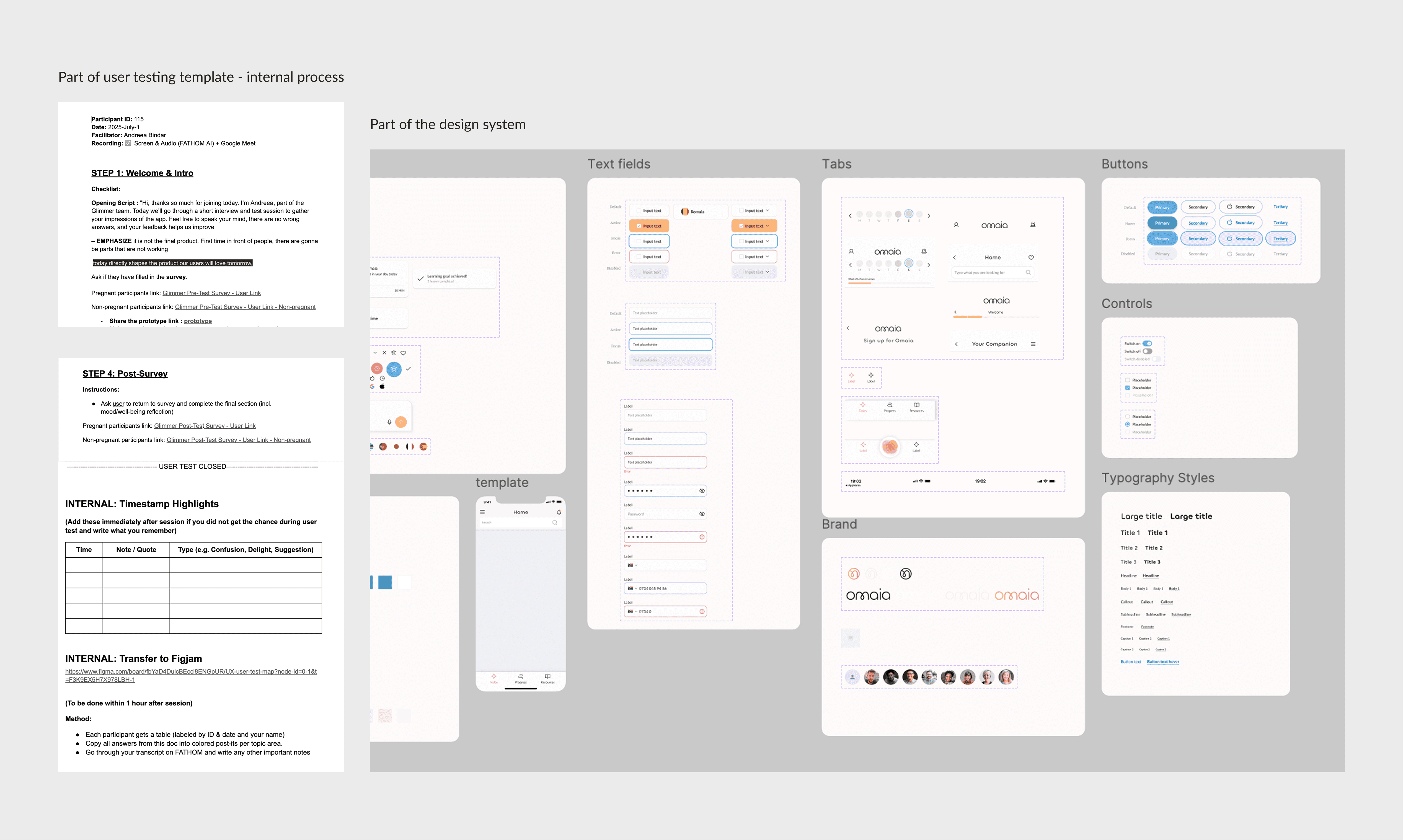Click search magnifier in 'Type what you are looking for' field
Screen dimensions: 1403x840
coord(1028,272)
